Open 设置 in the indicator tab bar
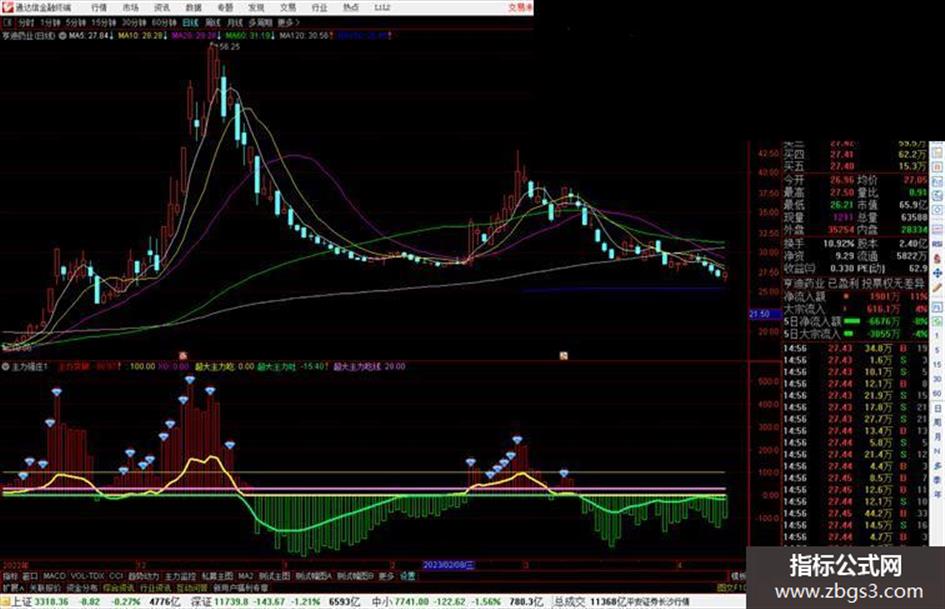Viewport: 945px width, 609px height. pos(408,576)
